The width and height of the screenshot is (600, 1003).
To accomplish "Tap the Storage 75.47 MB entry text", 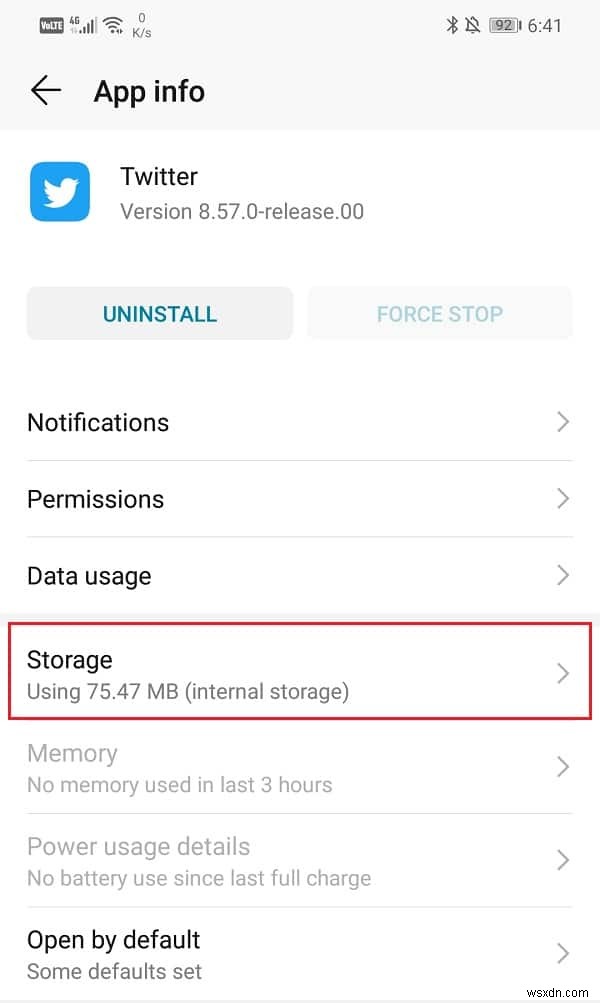I will tap(188, 691).
